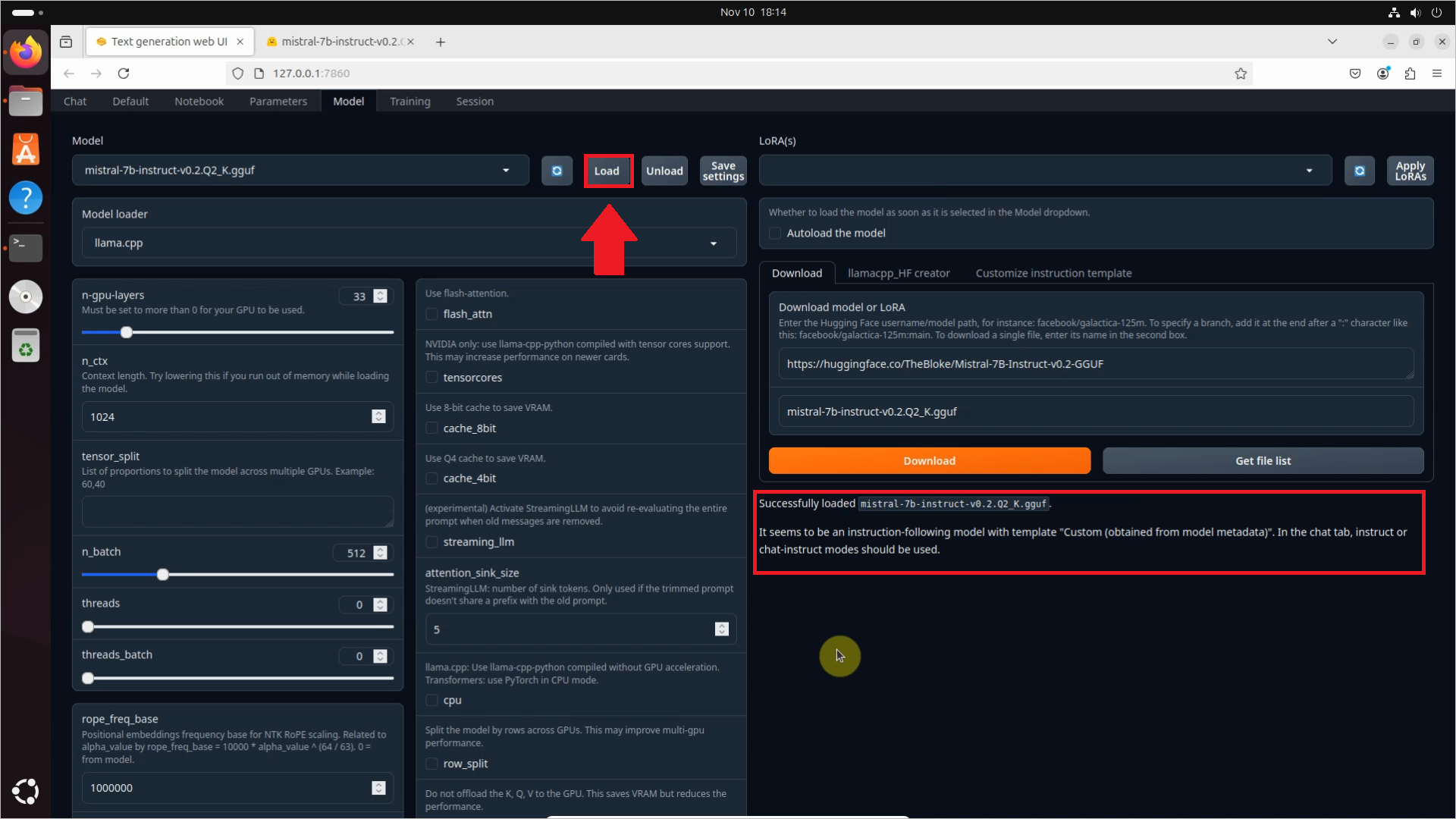The height and width of the screenshot is (819, 1456).
Task: Click the Get file list button
Action: [x=1263, y=461]
